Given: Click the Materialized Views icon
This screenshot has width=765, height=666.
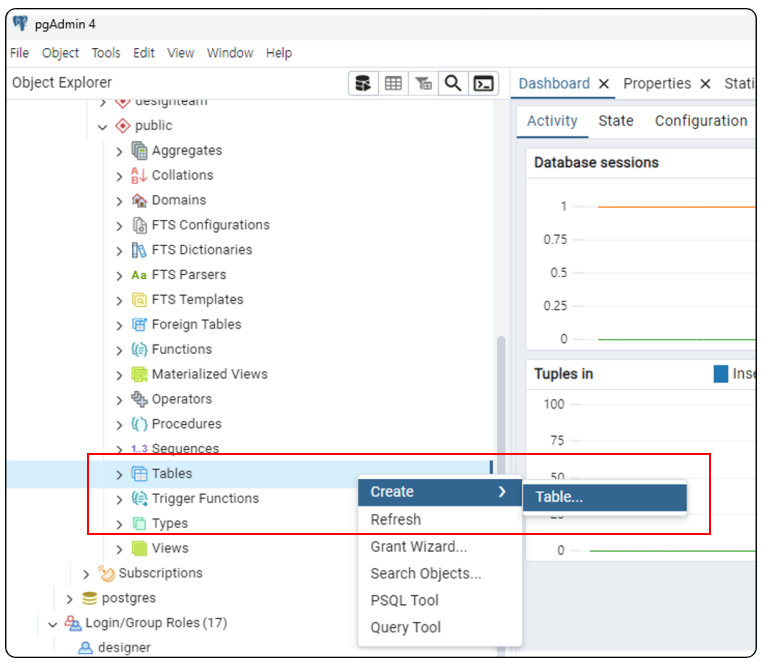Looking at the screenshot, I should coord(139,375).
